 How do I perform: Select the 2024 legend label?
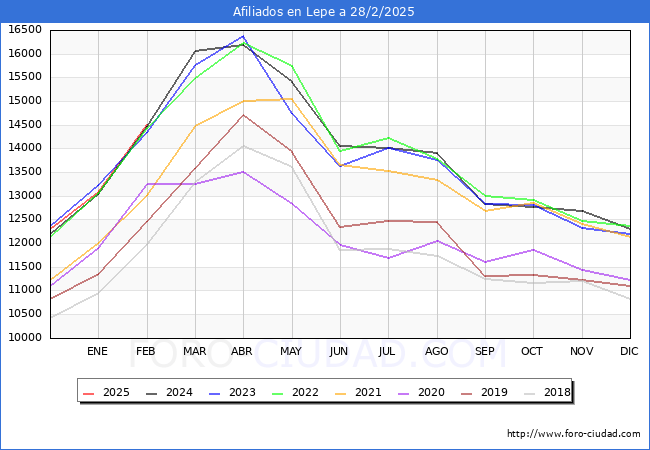(x=179, y=392)
